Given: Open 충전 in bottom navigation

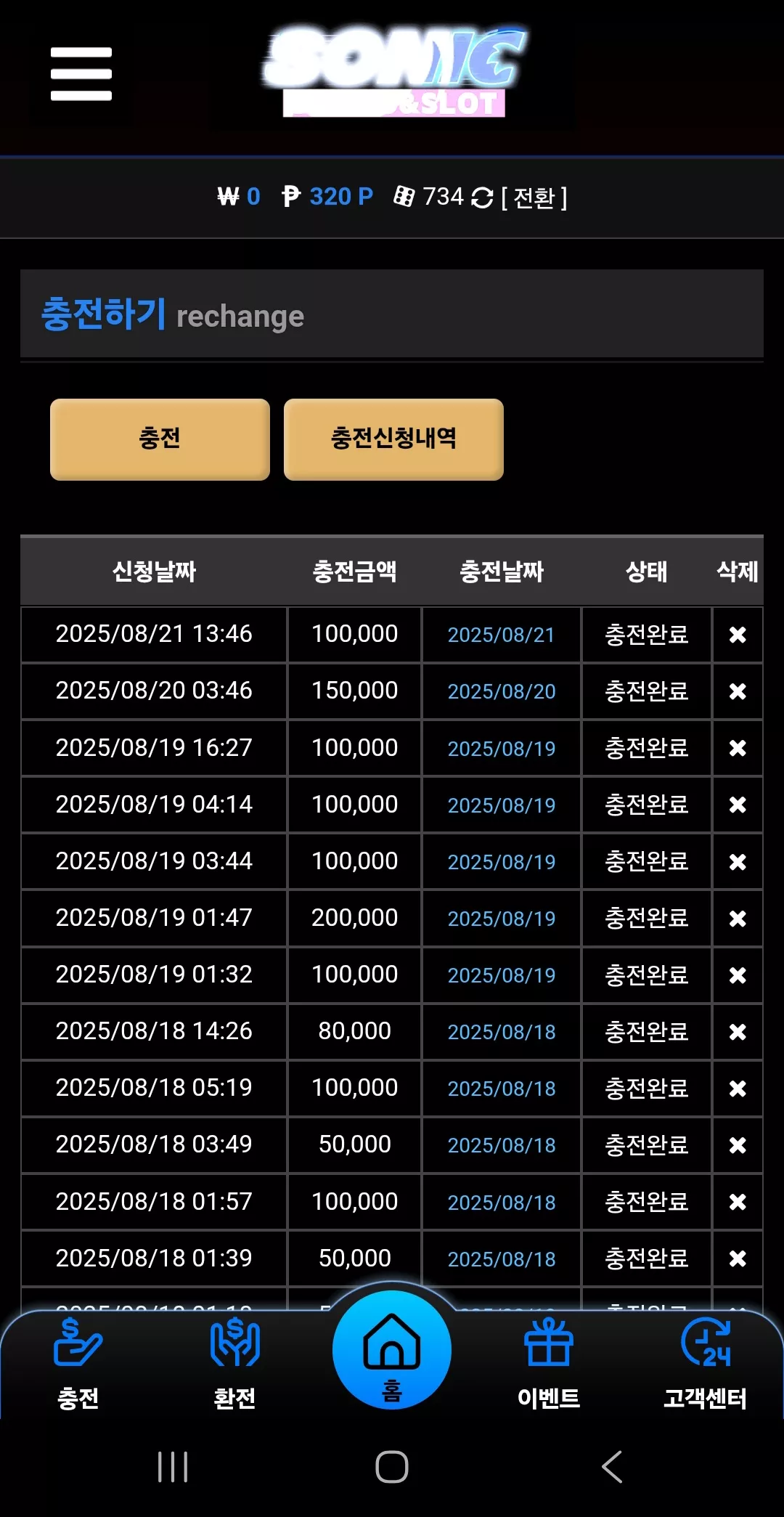Looking at the screenshot, I should point(78,1364).
